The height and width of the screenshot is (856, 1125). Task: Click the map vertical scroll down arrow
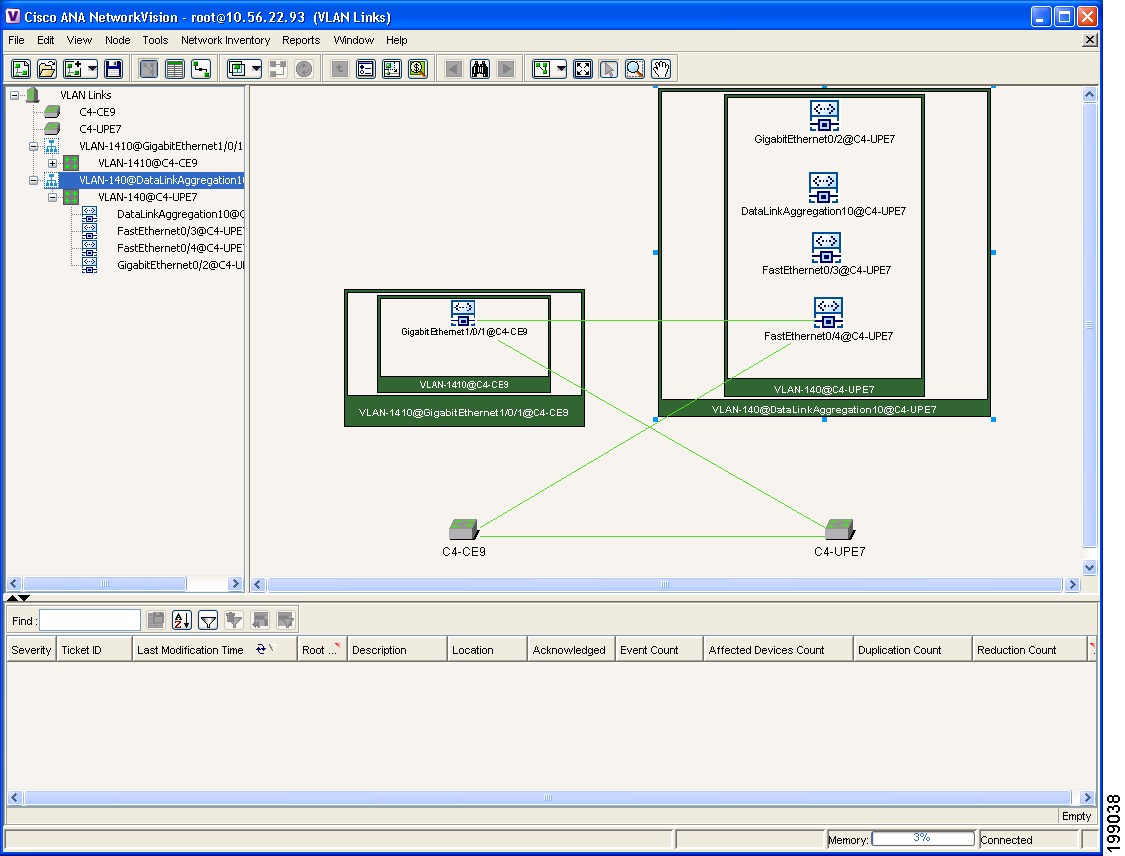click(x=1089, y=568)
